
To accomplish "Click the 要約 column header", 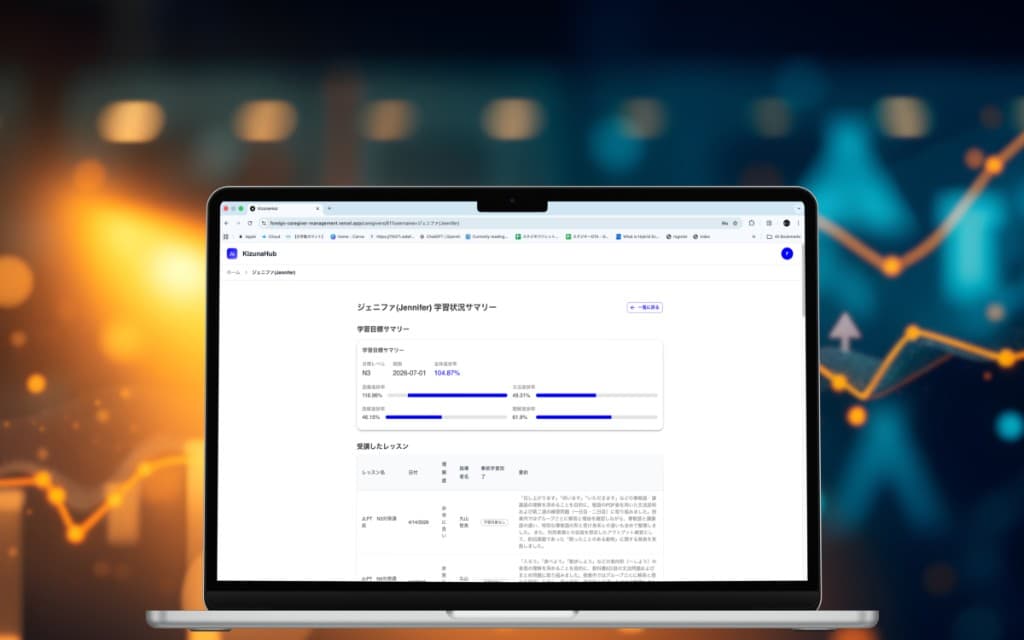I will tap(523, 472).
